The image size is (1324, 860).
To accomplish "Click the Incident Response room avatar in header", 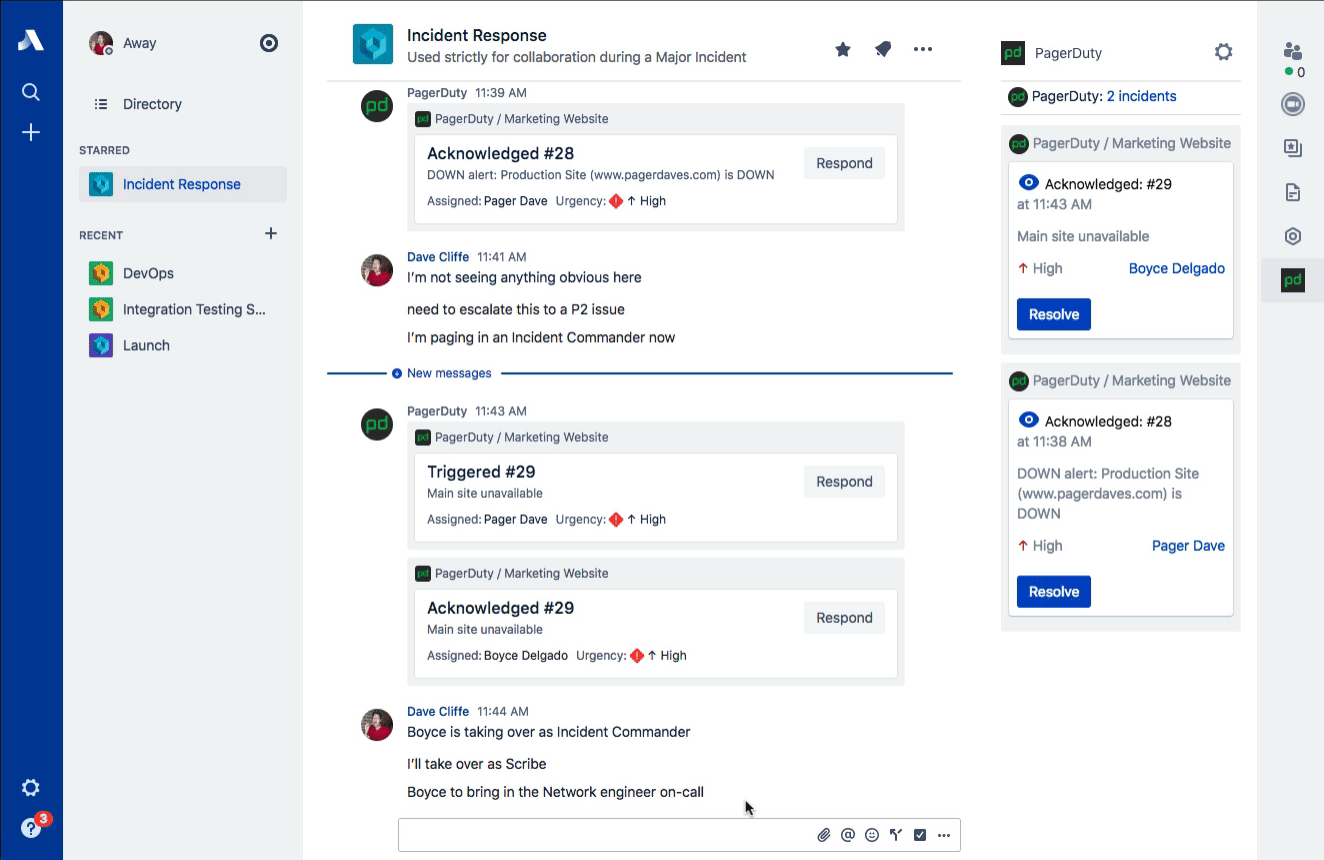I will 373,44.
